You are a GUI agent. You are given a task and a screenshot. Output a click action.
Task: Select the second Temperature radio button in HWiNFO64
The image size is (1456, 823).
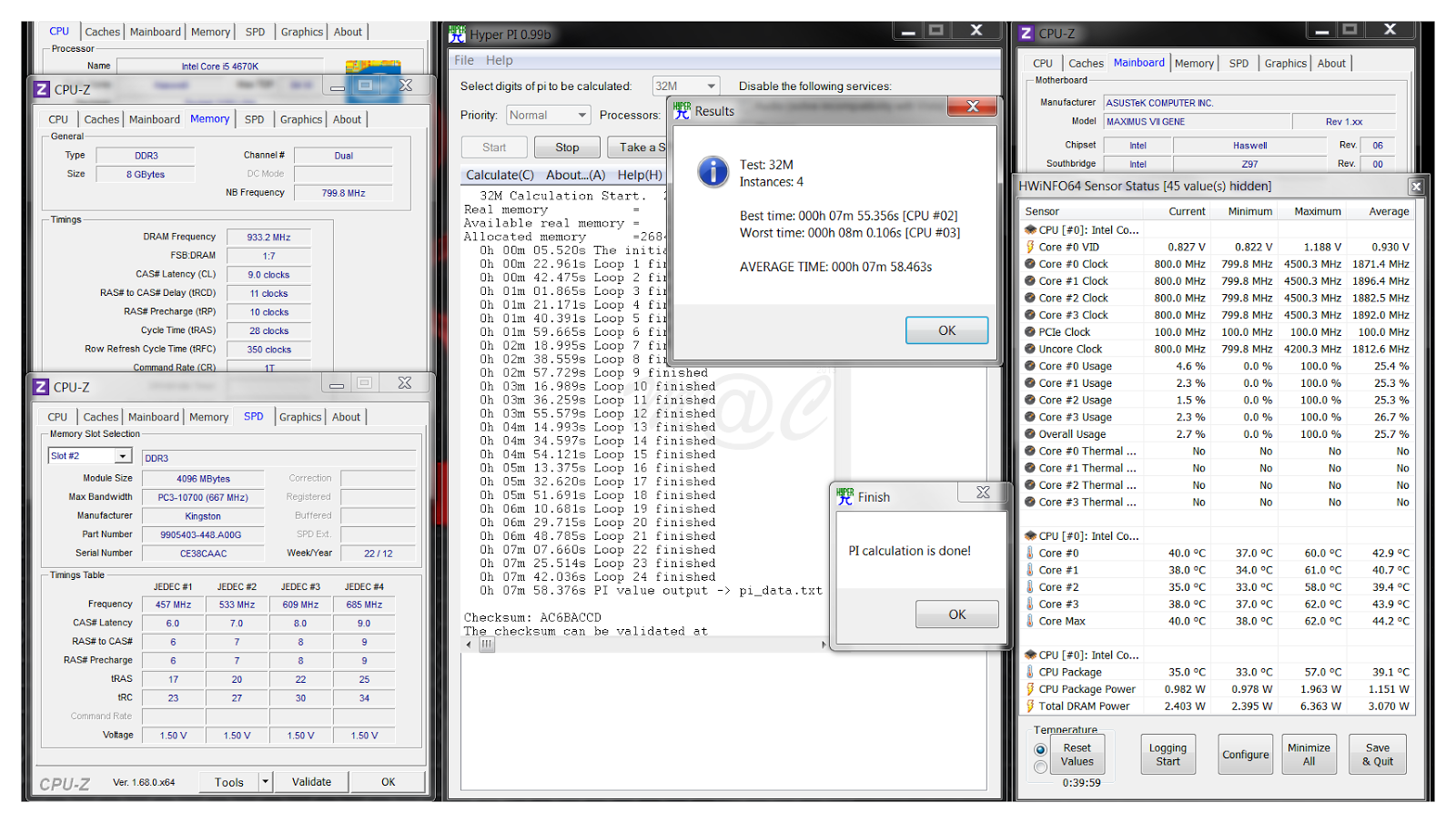click(x=1040, y=767)
